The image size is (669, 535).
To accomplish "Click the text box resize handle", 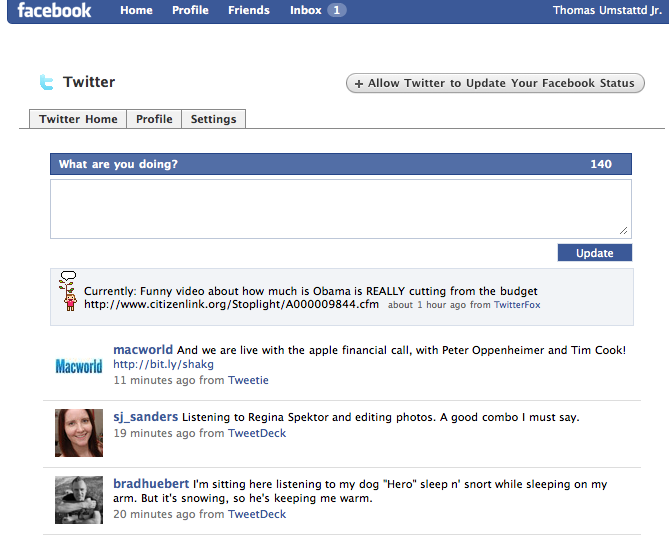I will [x=623, y=231].
